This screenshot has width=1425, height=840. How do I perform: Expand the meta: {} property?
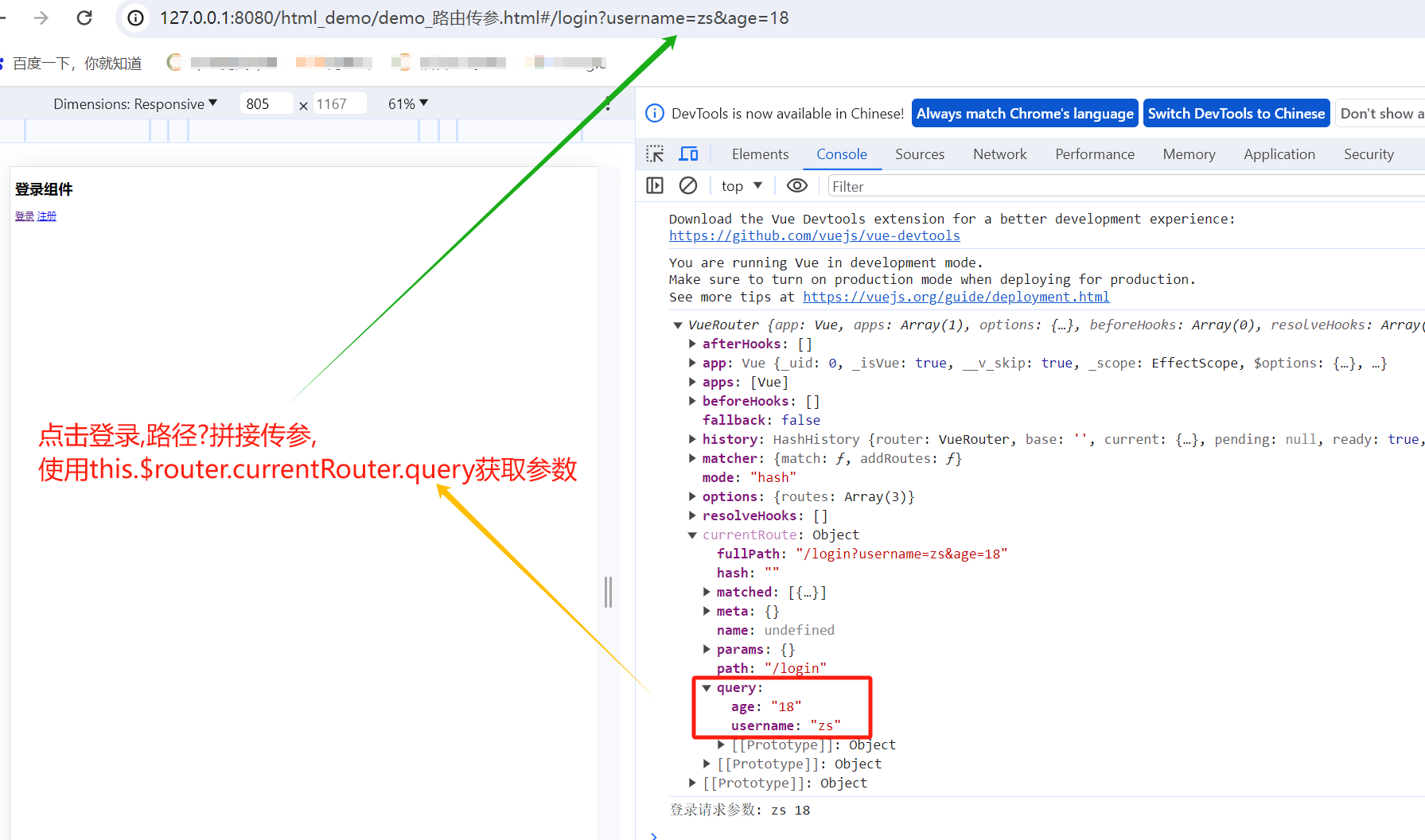[707, 611]
